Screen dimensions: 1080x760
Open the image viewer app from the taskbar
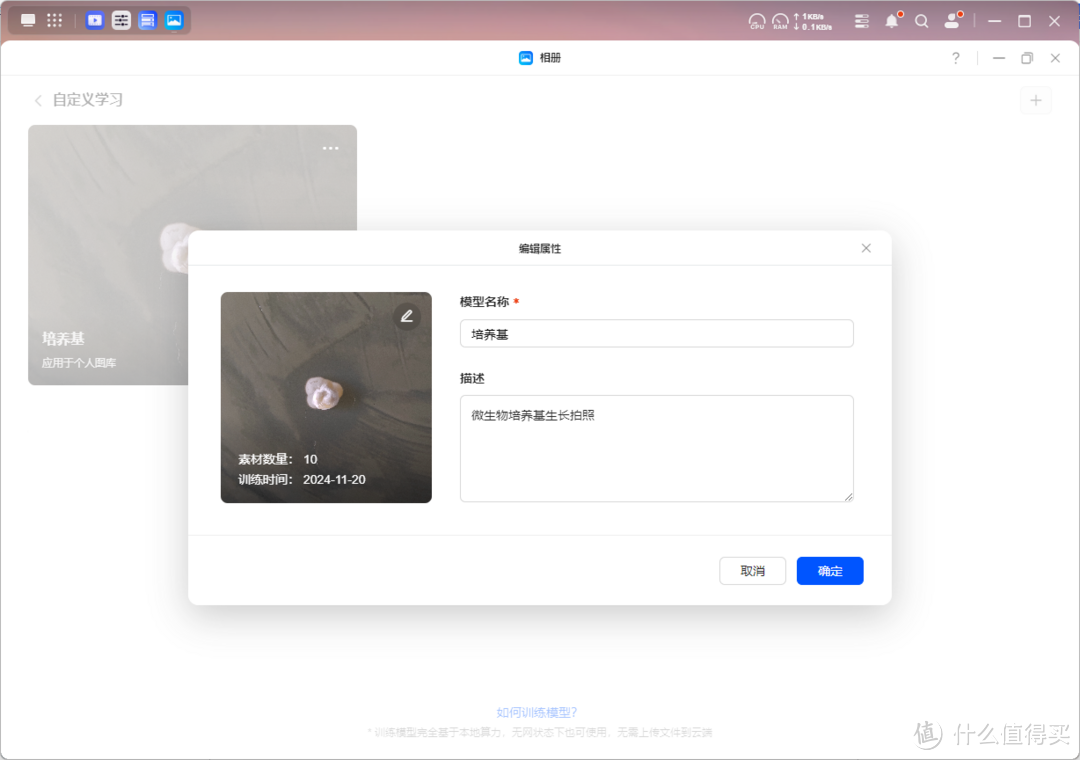(x=174, y=20)
